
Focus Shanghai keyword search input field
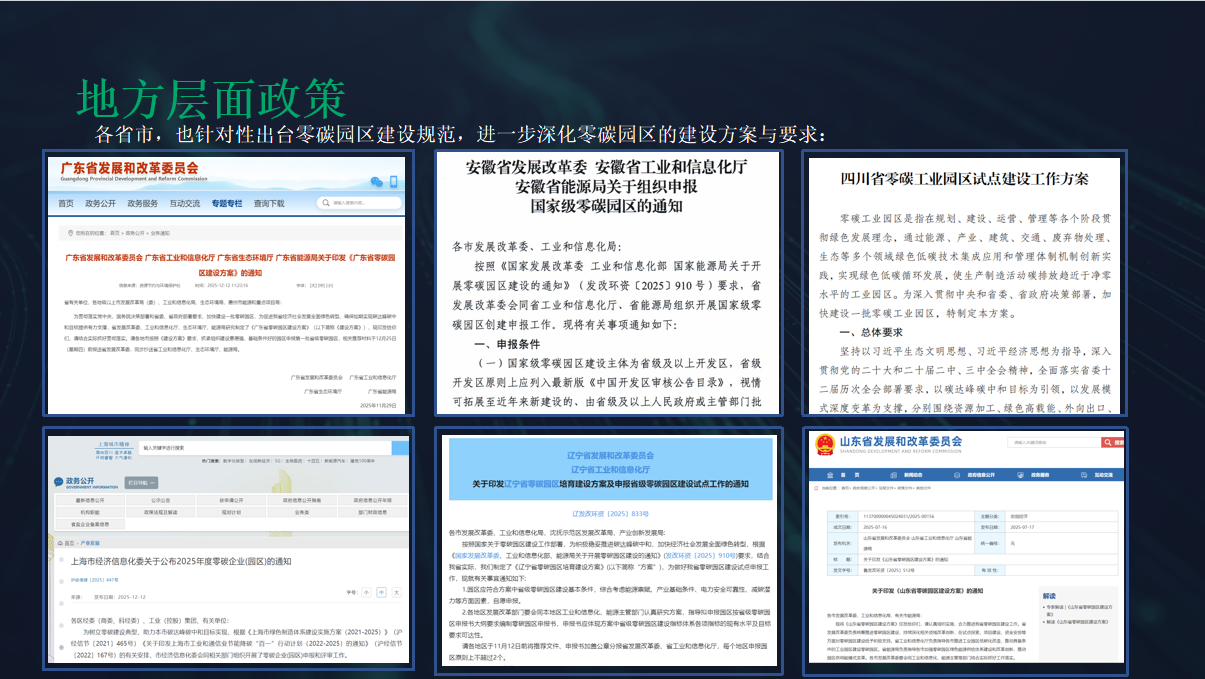pyautogui.click(x=265, y=448)
